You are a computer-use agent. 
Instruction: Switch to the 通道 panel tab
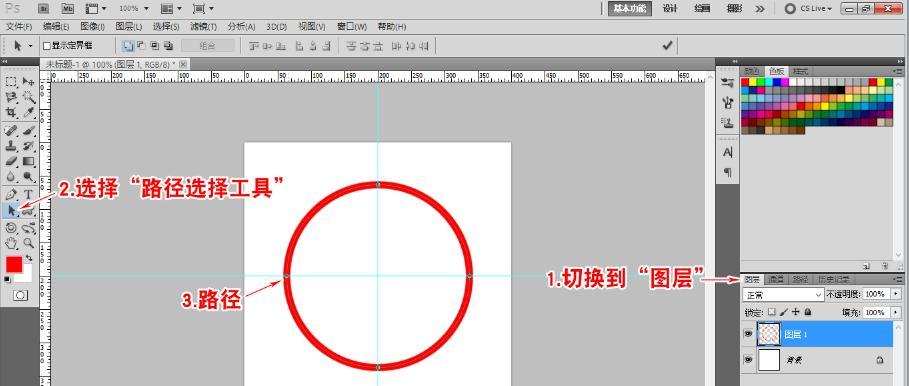(776, 279)
